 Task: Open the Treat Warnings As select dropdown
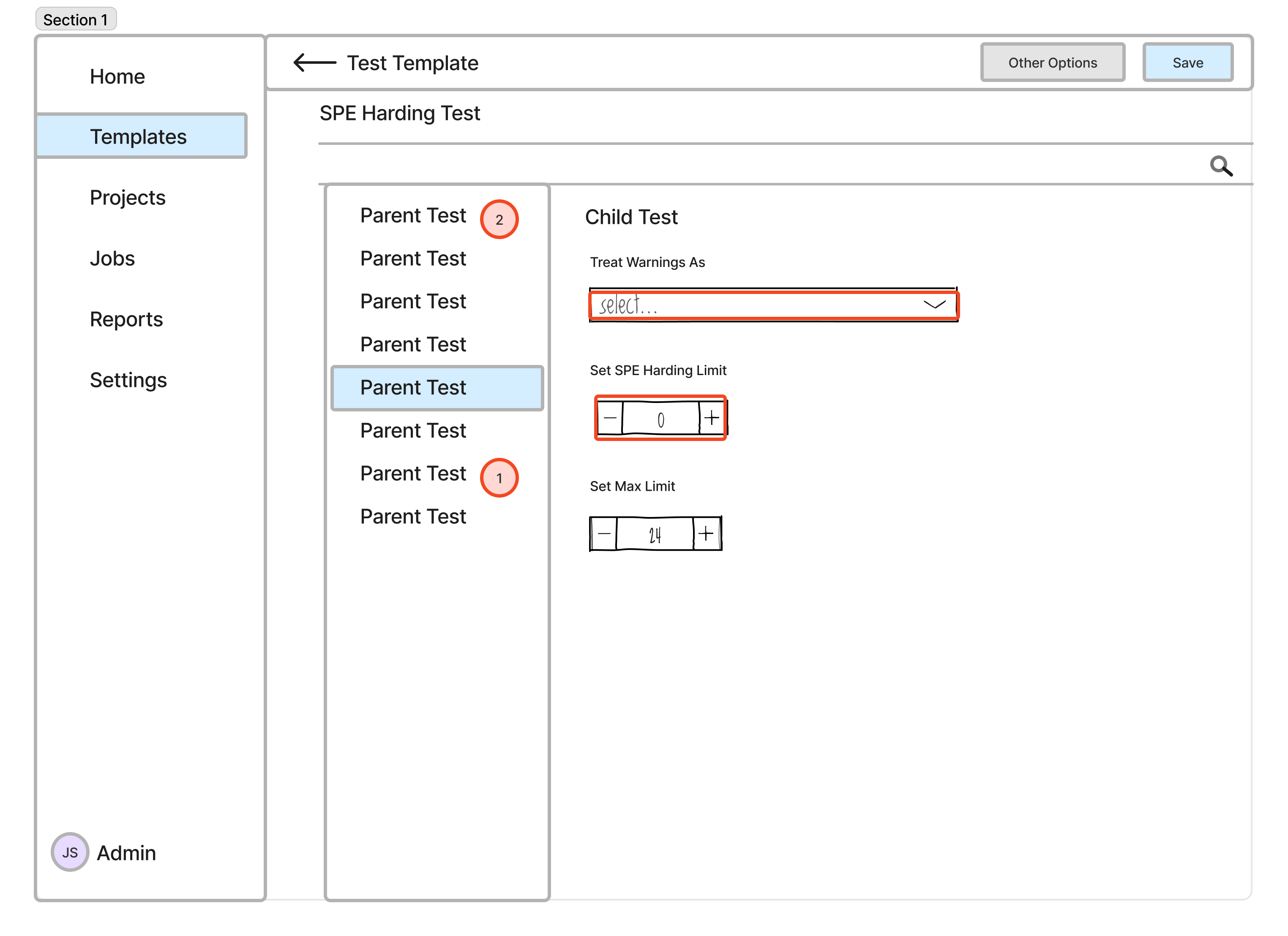773,305
